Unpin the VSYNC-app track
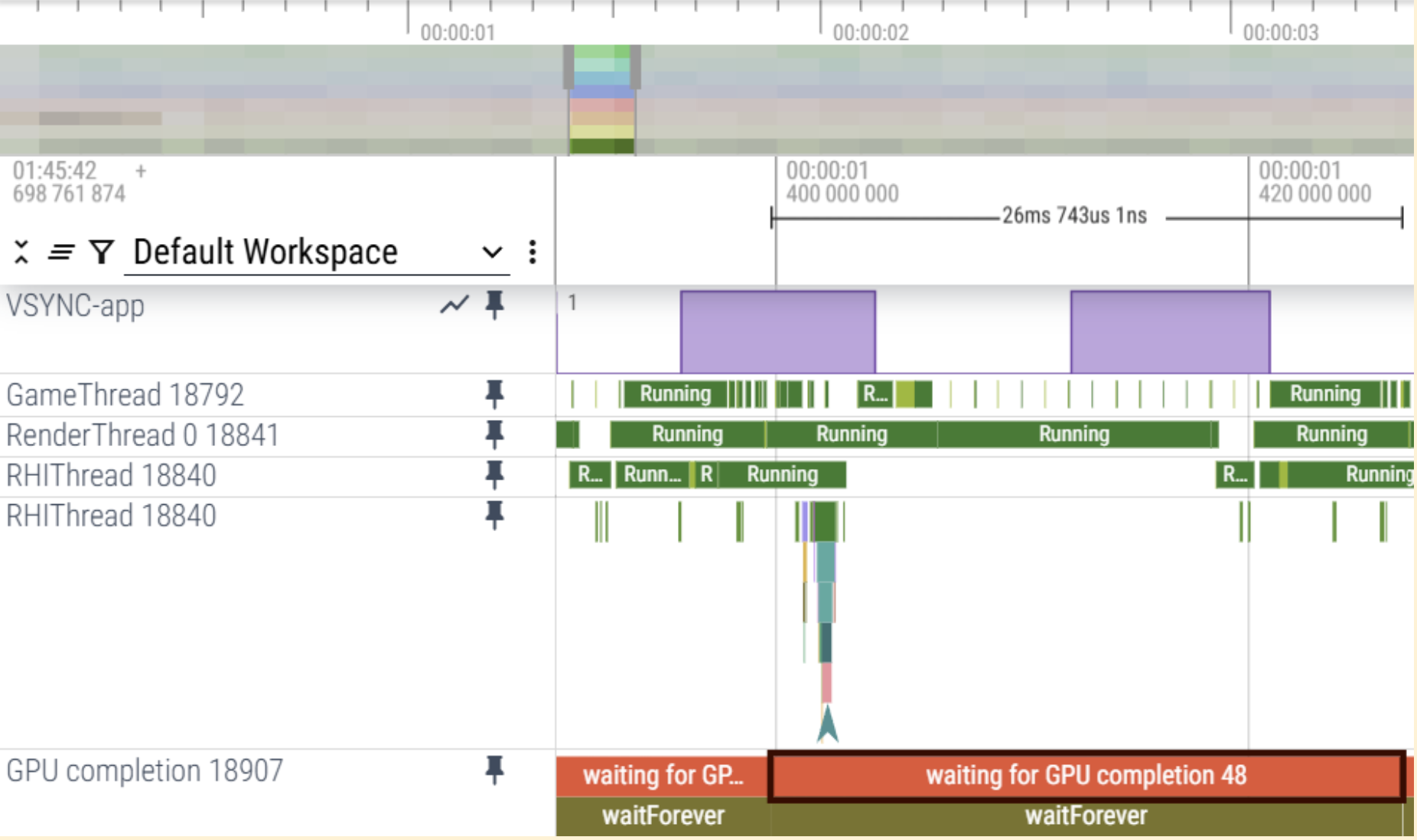 (x=495, y=305)
